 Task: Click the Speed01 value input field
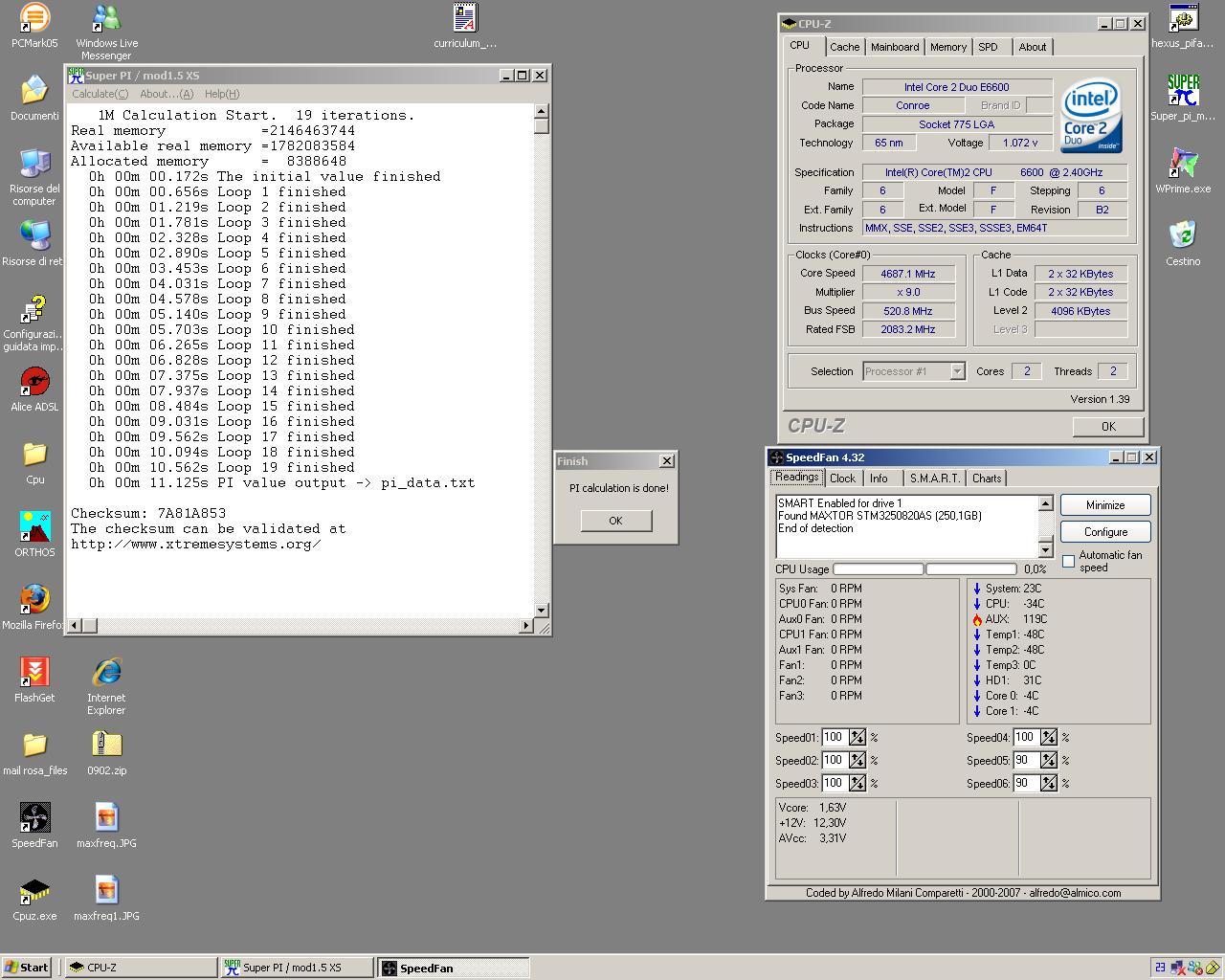pos(835,738)
